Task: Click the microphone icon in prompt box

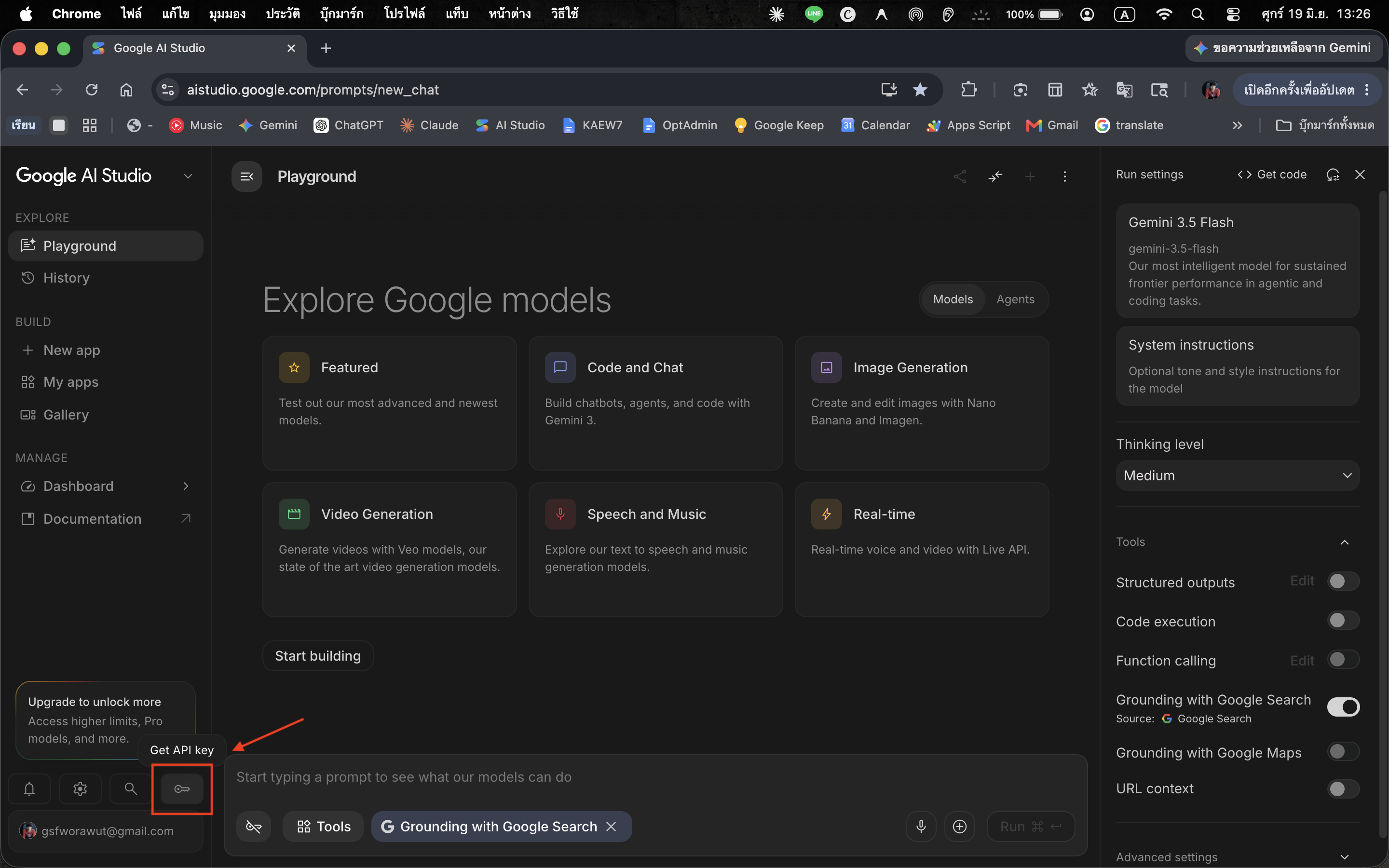Action: [921, 826]
